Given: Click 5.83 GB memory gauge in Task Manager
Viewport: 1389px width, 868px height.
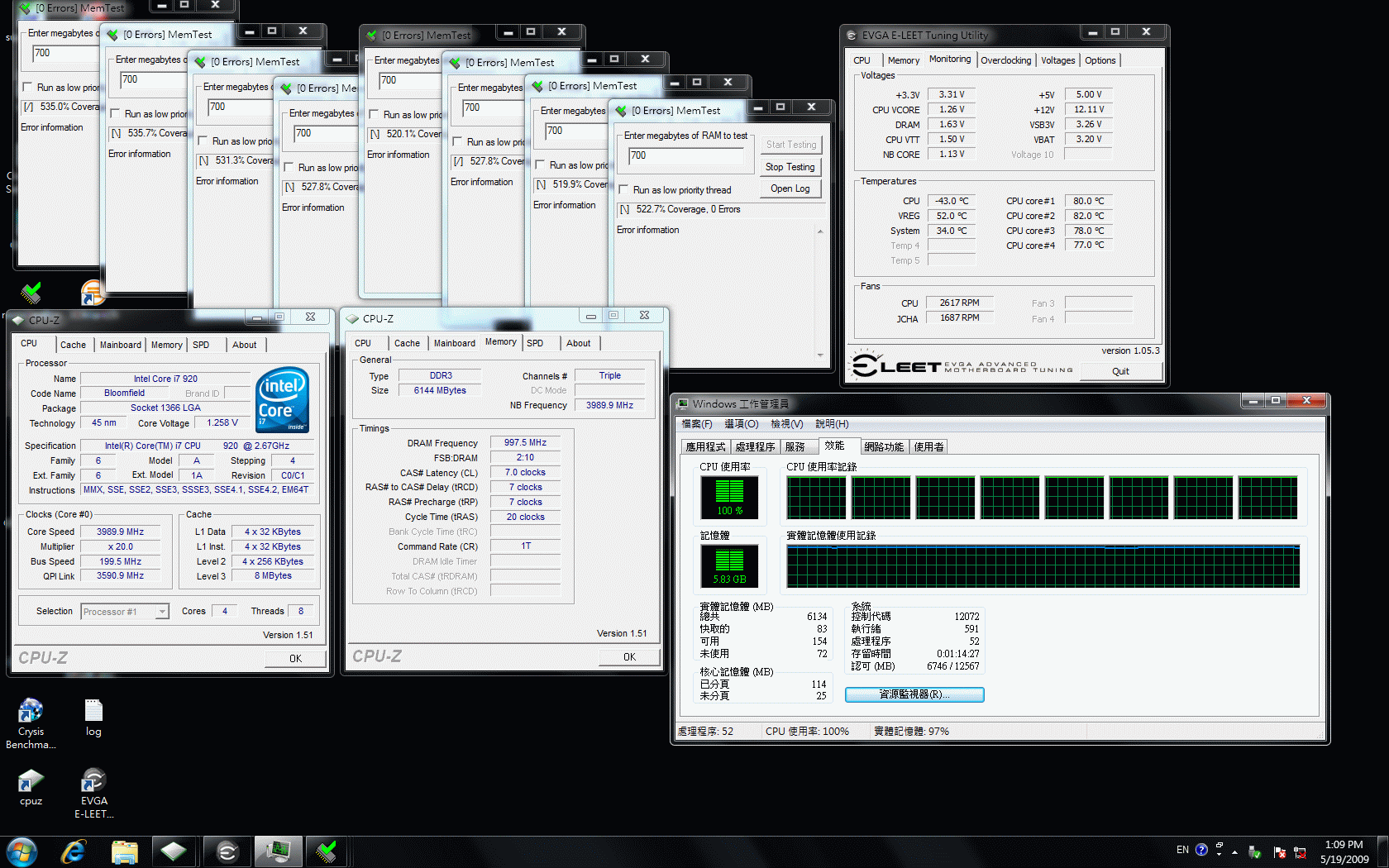Looking at the screenshot, I should point(729,565).
